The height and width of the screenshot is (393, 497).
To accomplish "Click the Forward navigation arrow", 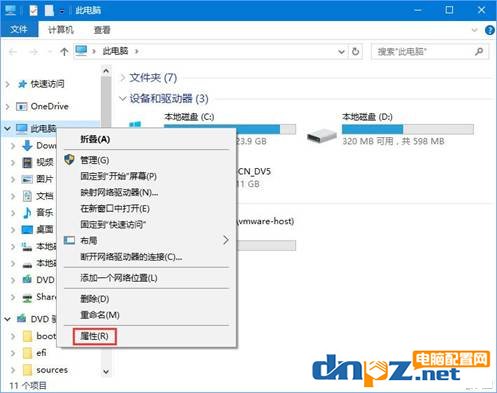I will (x=33, y=52).
